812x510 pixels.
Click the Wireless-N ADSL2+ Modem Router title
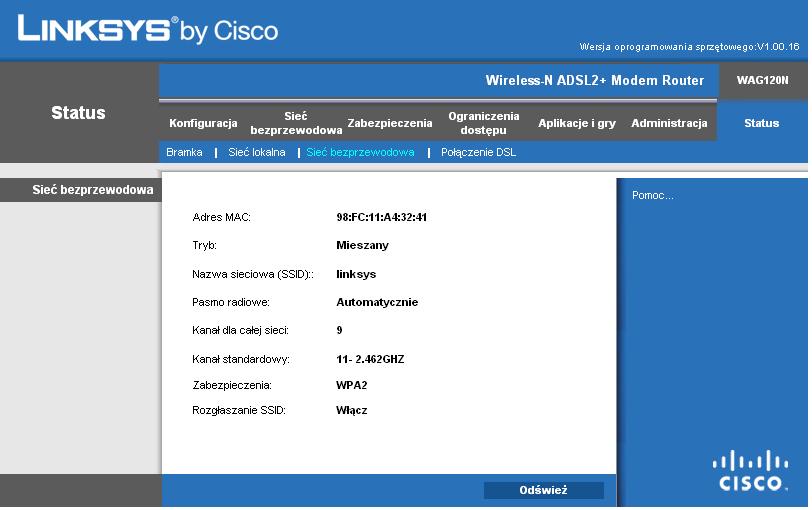pyautogui.click(x=594, y=80)
